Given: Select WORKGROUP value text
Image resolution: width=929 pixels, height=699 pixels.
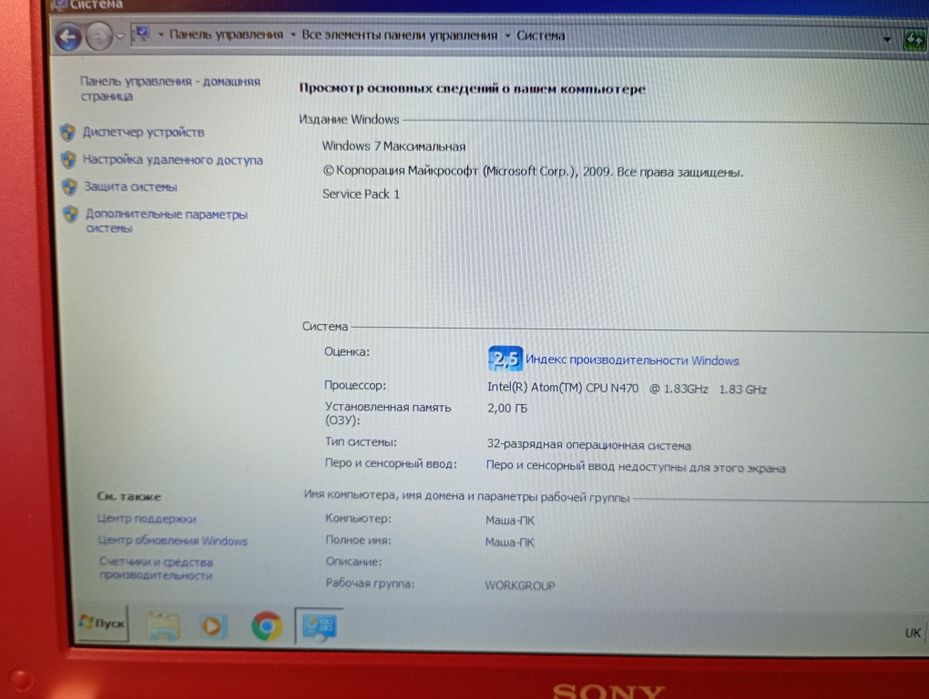Looking at the screenshot, I should 520,585.
